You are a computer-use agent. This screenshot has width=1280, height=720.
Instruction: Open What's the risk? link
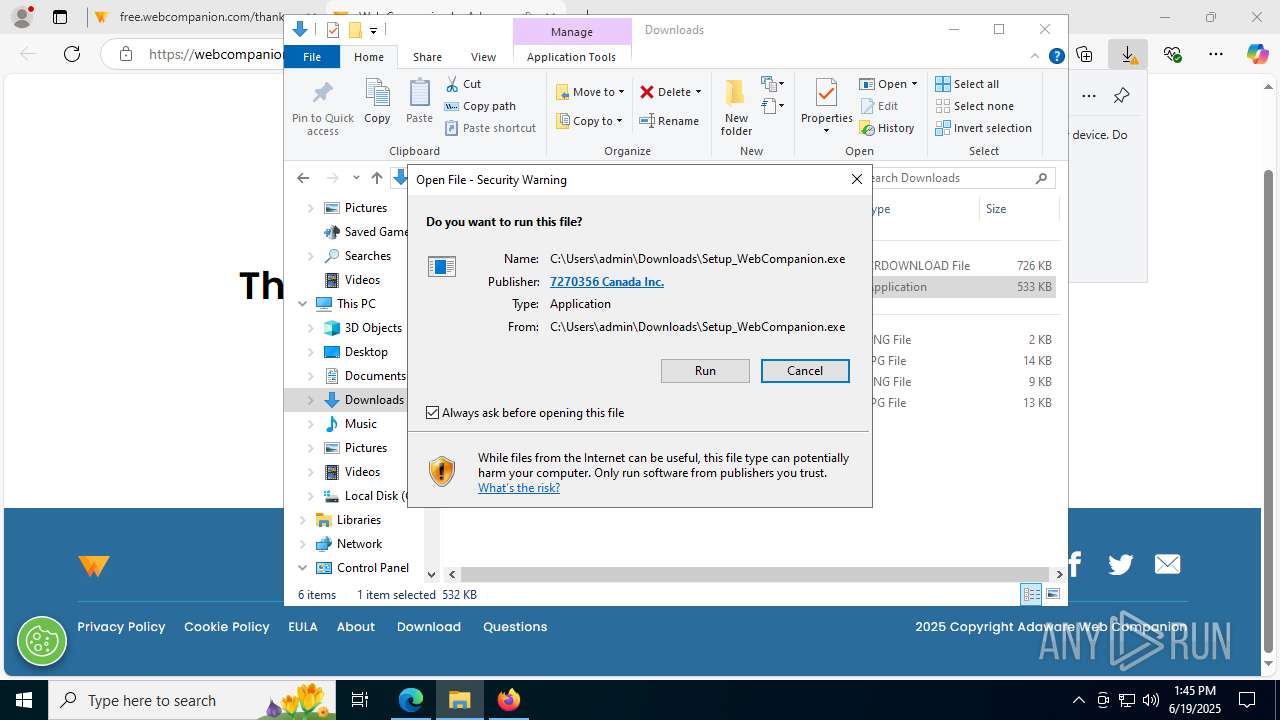point(519,488)
